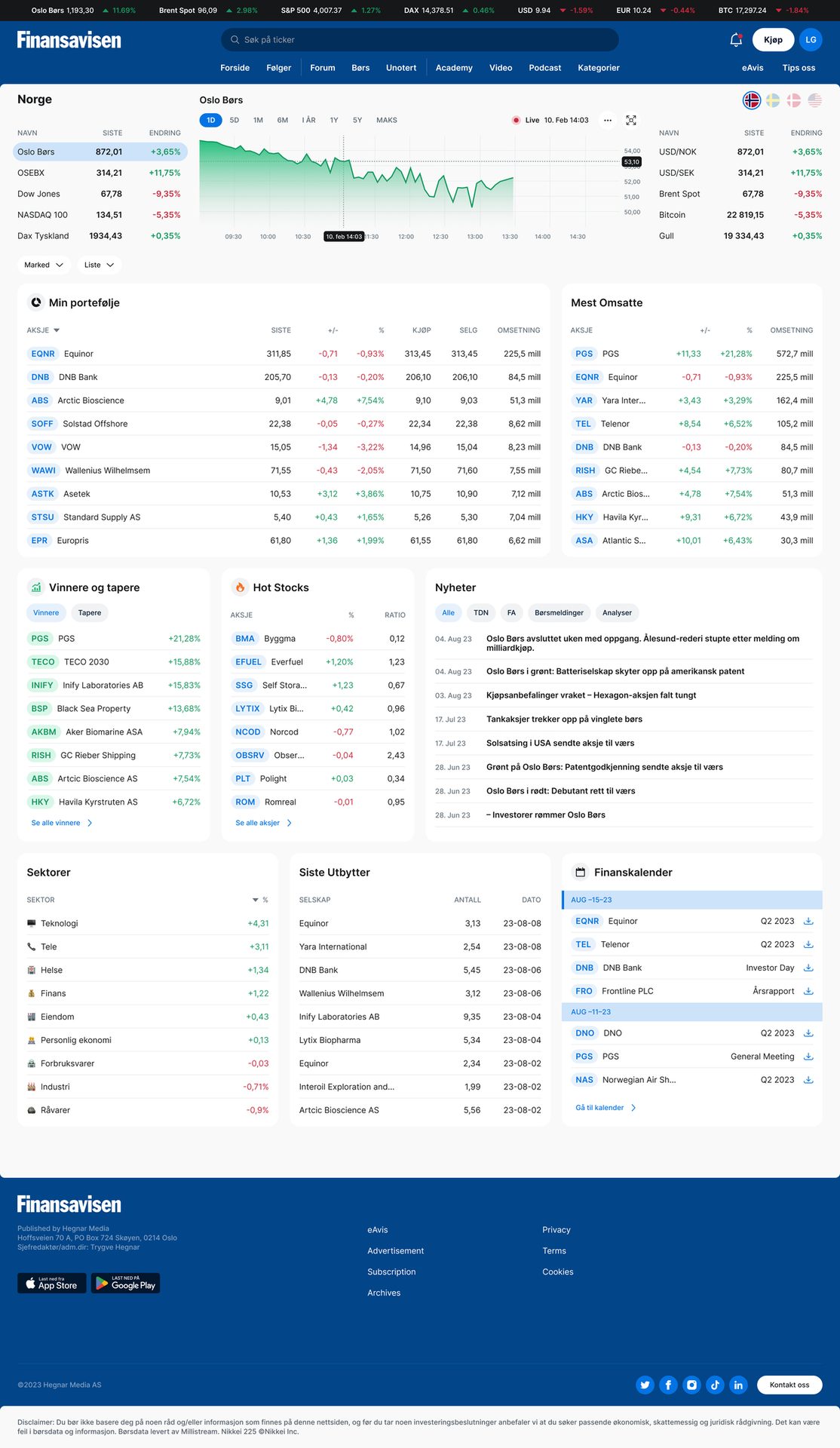Click the Vinnere og tapere chart icon
This screenshot has height=1448, width=840.
tap(35, 587)
